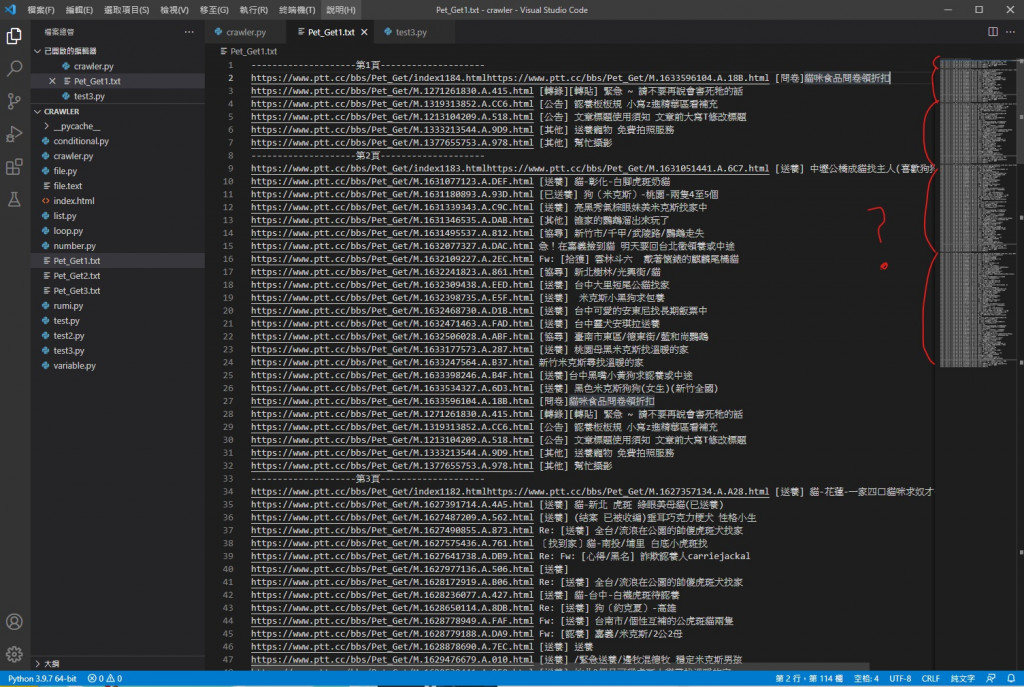Open index.html in file tree
Viewport: 1024px width, 687px height.
pyautogui.click(x=74, y=201)
